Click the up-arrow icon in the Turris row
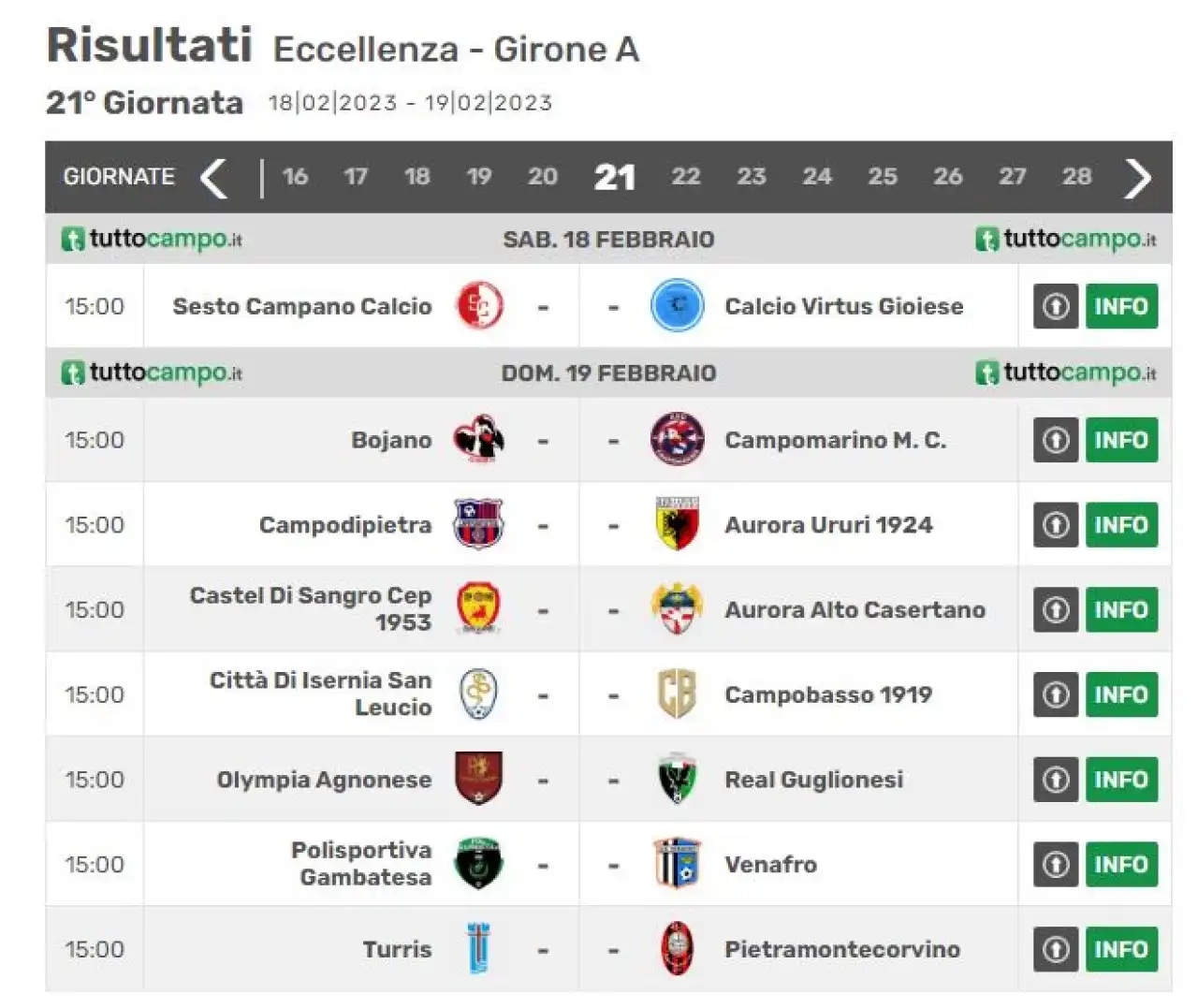Image resolution: width=1198 pixels, height=1008 pixels. click(1056, 949)
